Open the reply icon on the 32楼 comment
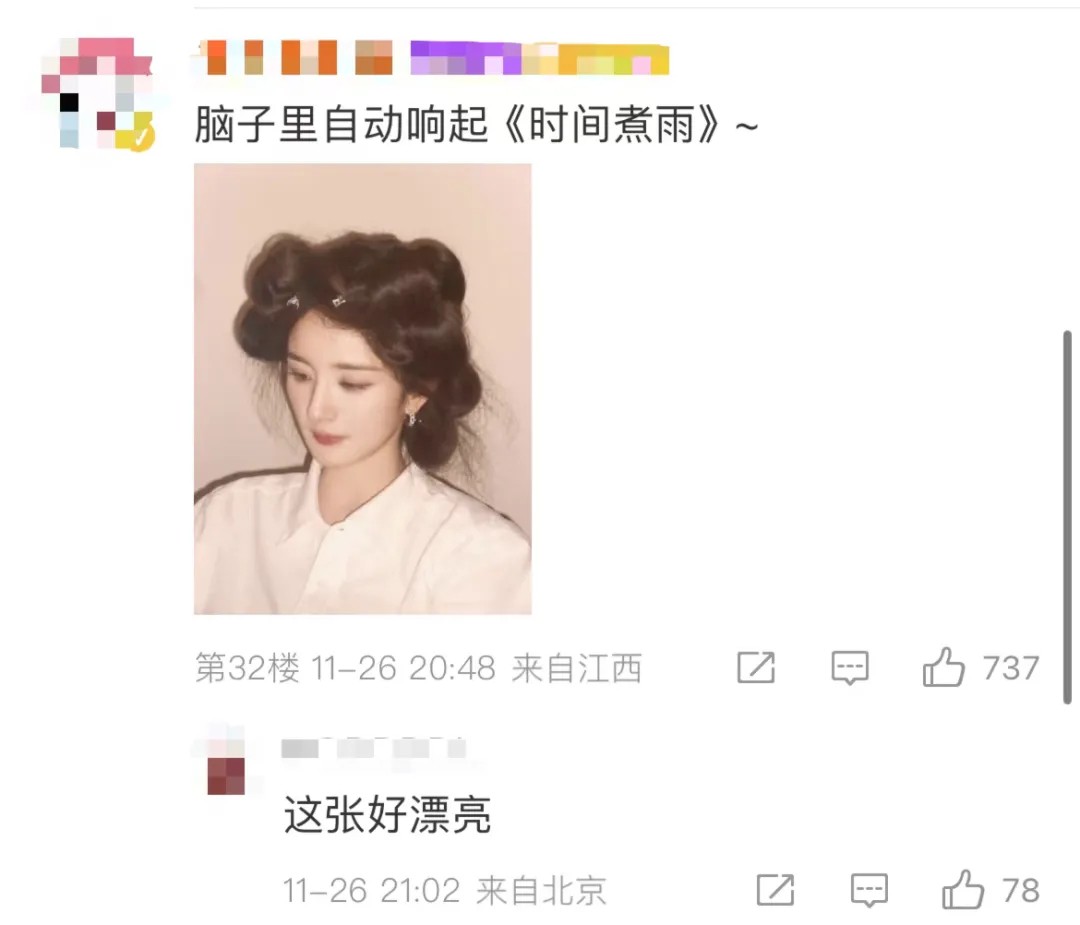Screen dimensions: 1080x925 pos(850,667)
